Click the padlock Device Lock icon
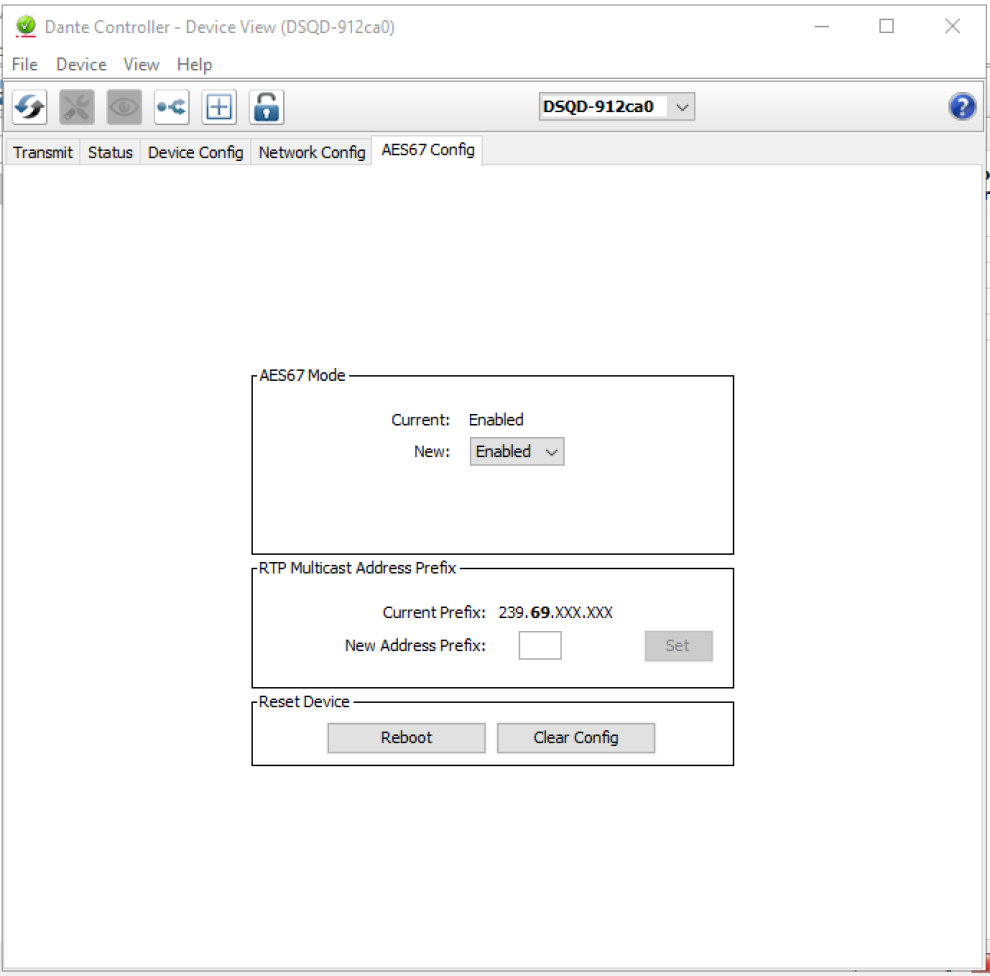 [x=266, y=107]
